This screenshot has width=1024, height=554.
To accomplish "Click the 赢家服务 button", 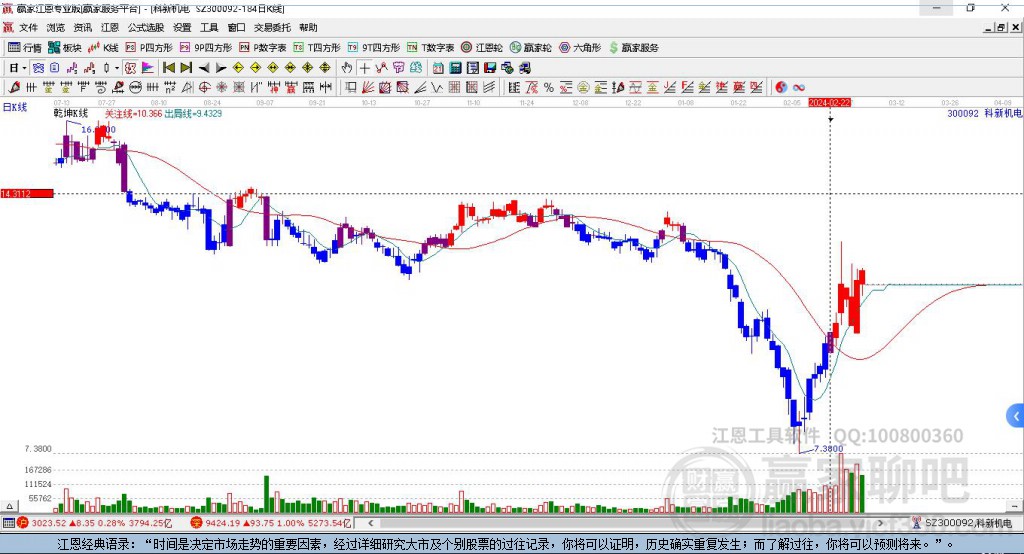I will 633,48.
